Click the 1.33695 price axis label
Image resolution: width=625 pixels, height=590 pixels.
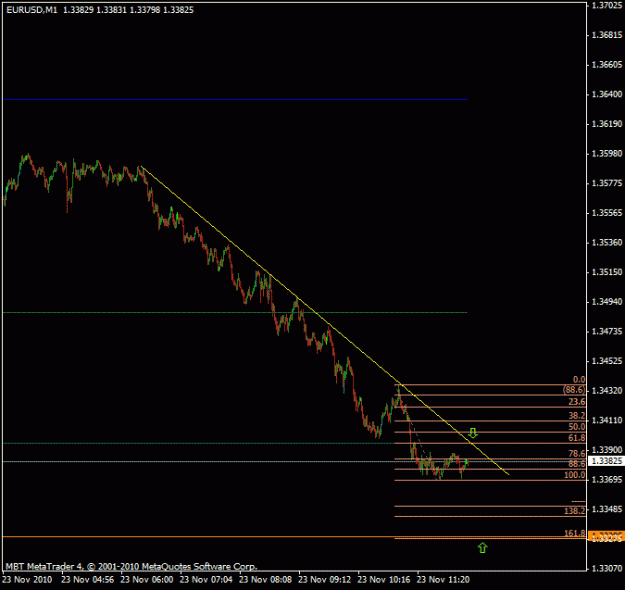pos(607,480)
